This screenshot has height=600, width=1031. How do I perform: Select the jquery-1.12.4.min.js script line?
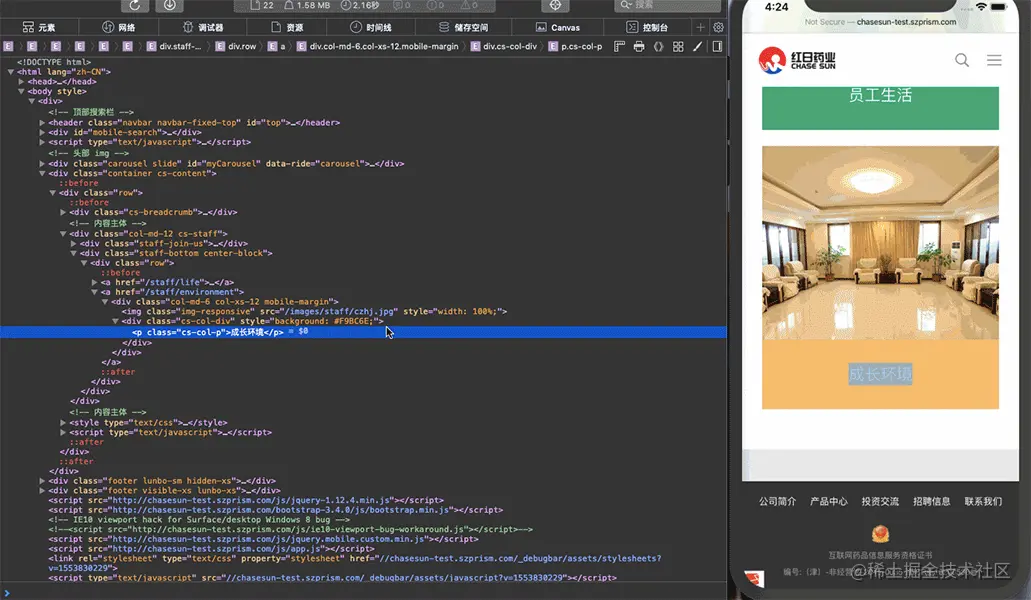pyautogui.click(x=246, y=500)
